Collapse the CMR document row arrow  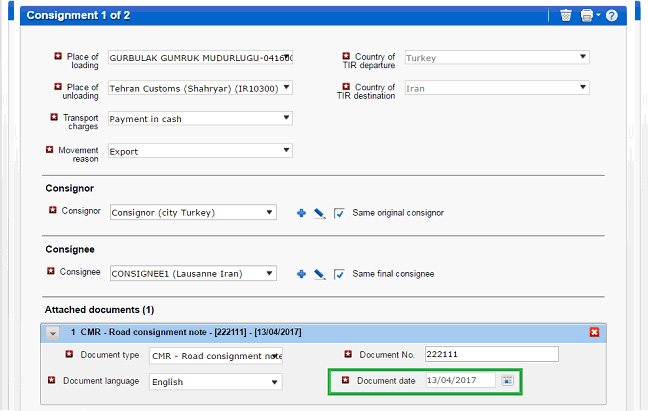coord(53,332)
